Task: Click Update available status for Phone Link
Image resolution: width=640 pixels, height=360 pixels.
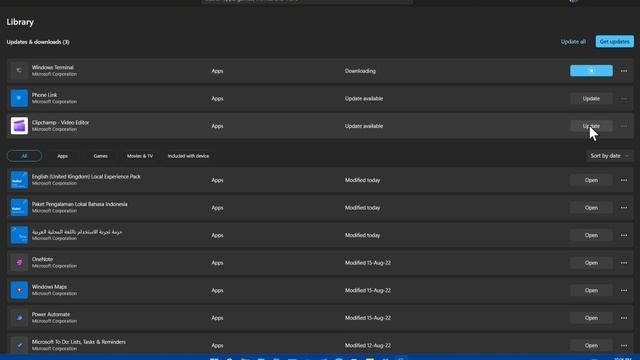Action: [x=364, y=98]
